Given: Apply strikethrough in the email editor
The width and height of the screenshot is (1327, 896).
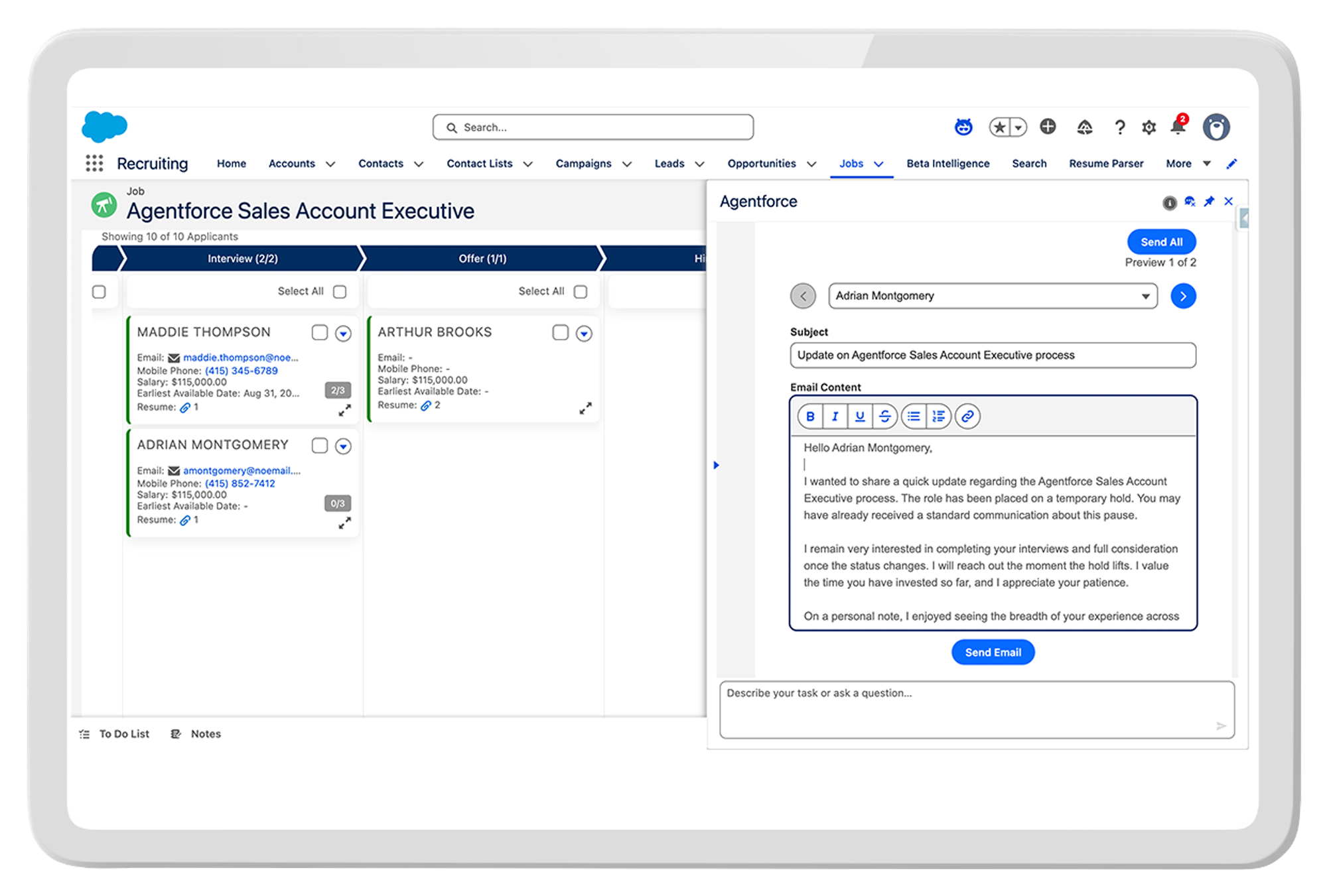Looking at the screenshot, I should click(884, 416).
